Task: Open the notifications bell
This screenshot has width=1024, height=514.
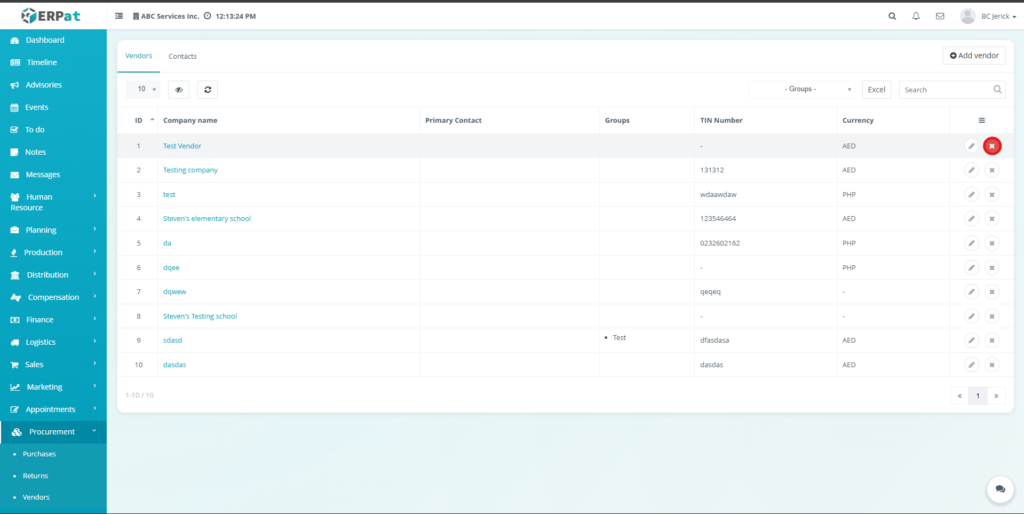Action: coord(916,16)
